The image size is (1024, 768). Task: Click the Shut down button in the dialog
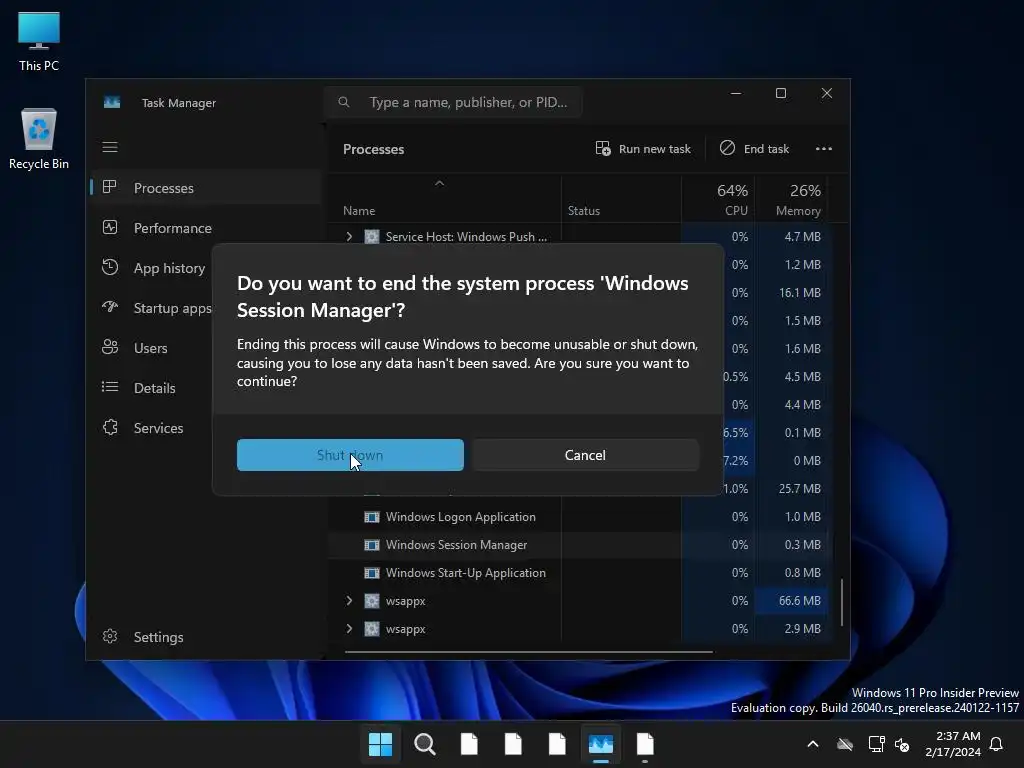tap(350, 455)
